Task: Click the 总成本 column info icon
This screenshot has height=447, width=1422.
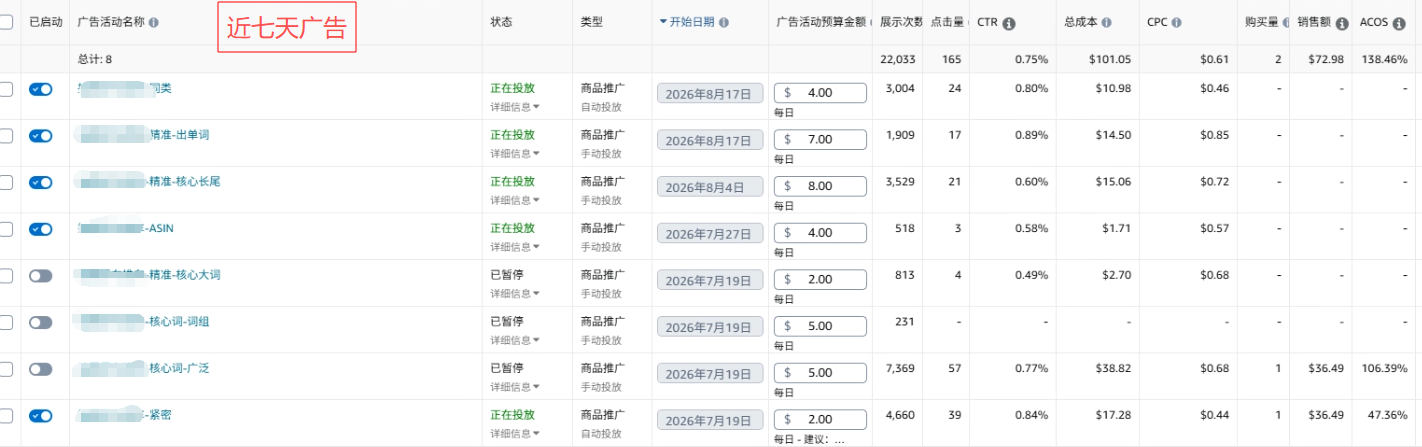Action: click(1107, 23)
